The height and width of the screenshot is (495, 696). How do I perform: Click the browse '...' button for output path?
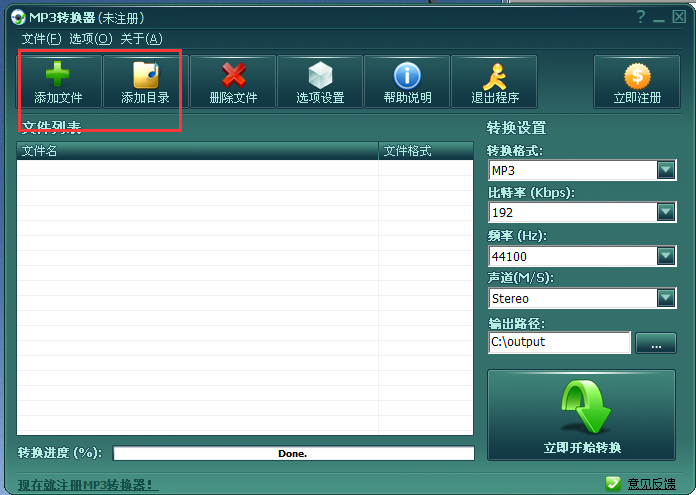(x=656, y=343)
